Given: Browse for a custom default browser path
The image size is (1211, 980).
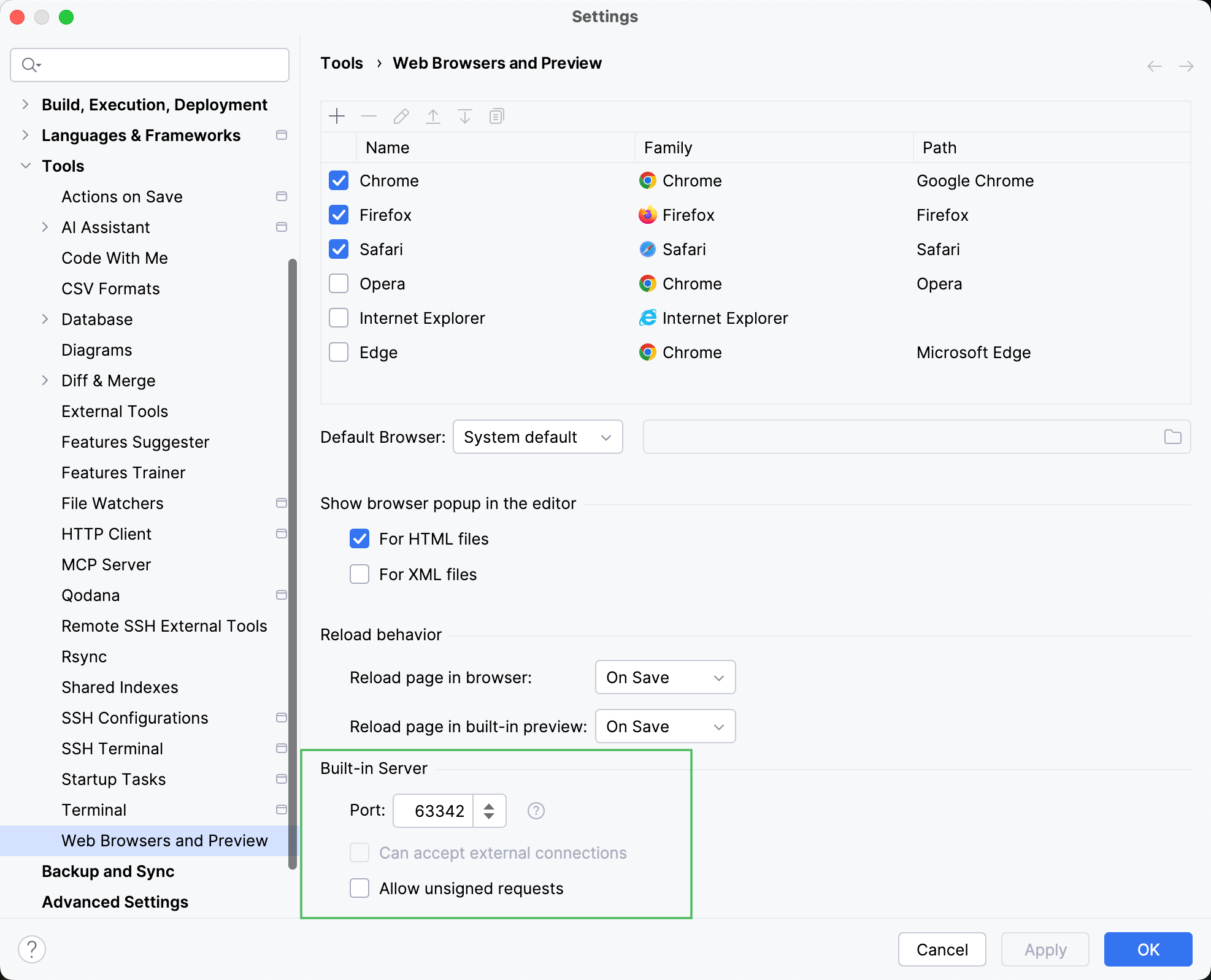Looking at the screenshot, I should point(1173,437).
